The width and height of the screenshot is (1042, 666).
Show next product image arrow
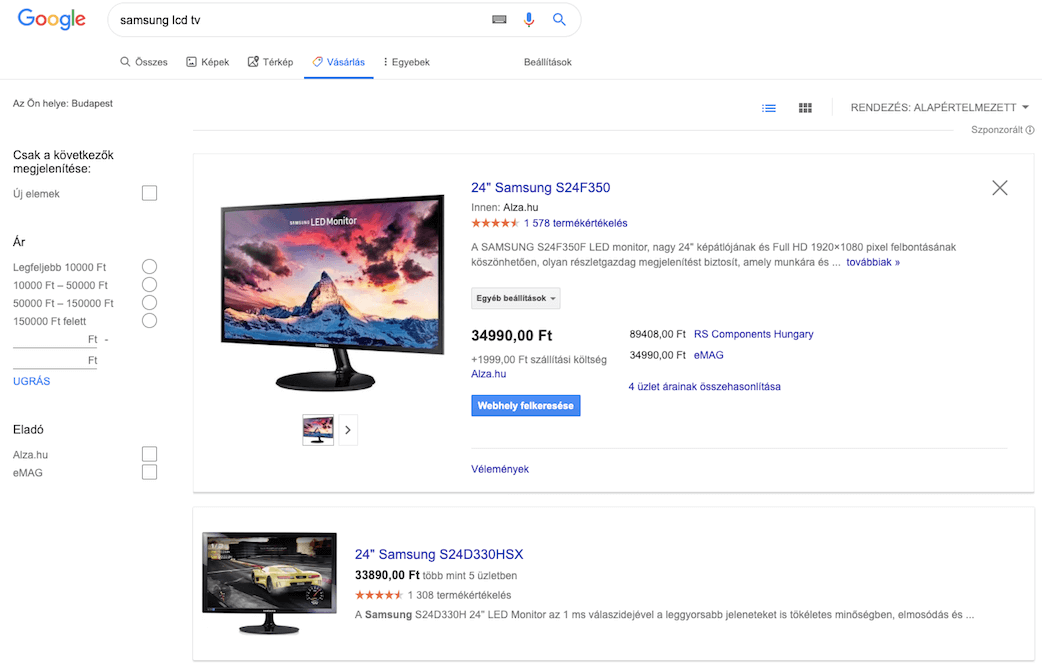click(x=348, y=430)
